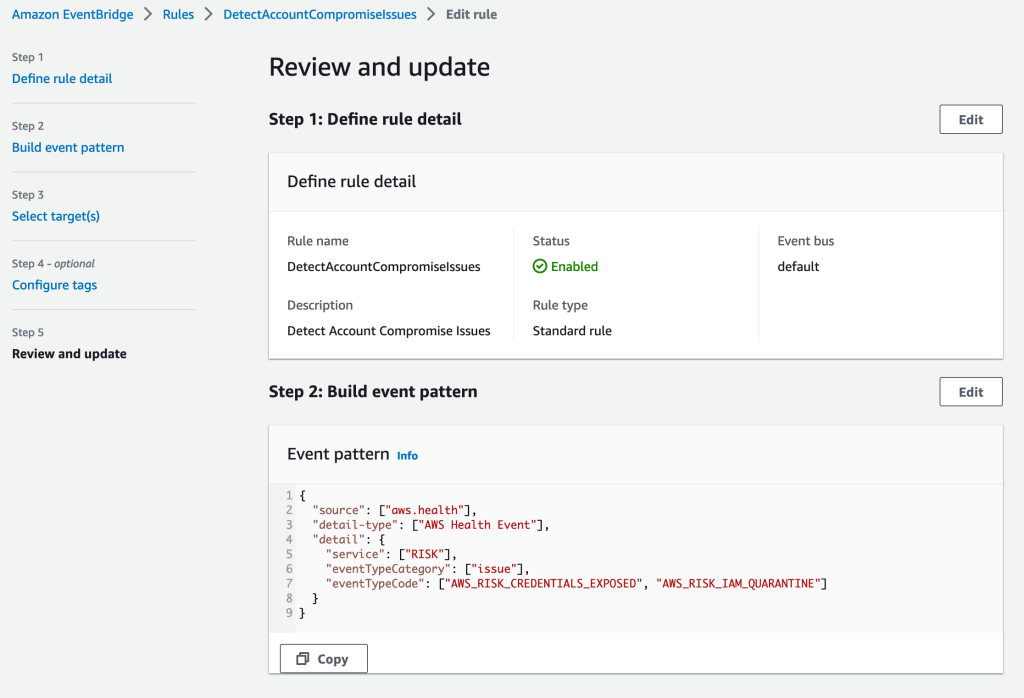Jump to Step 1 Define rule detail
The image size is (1024, 698).
point(62,79)
